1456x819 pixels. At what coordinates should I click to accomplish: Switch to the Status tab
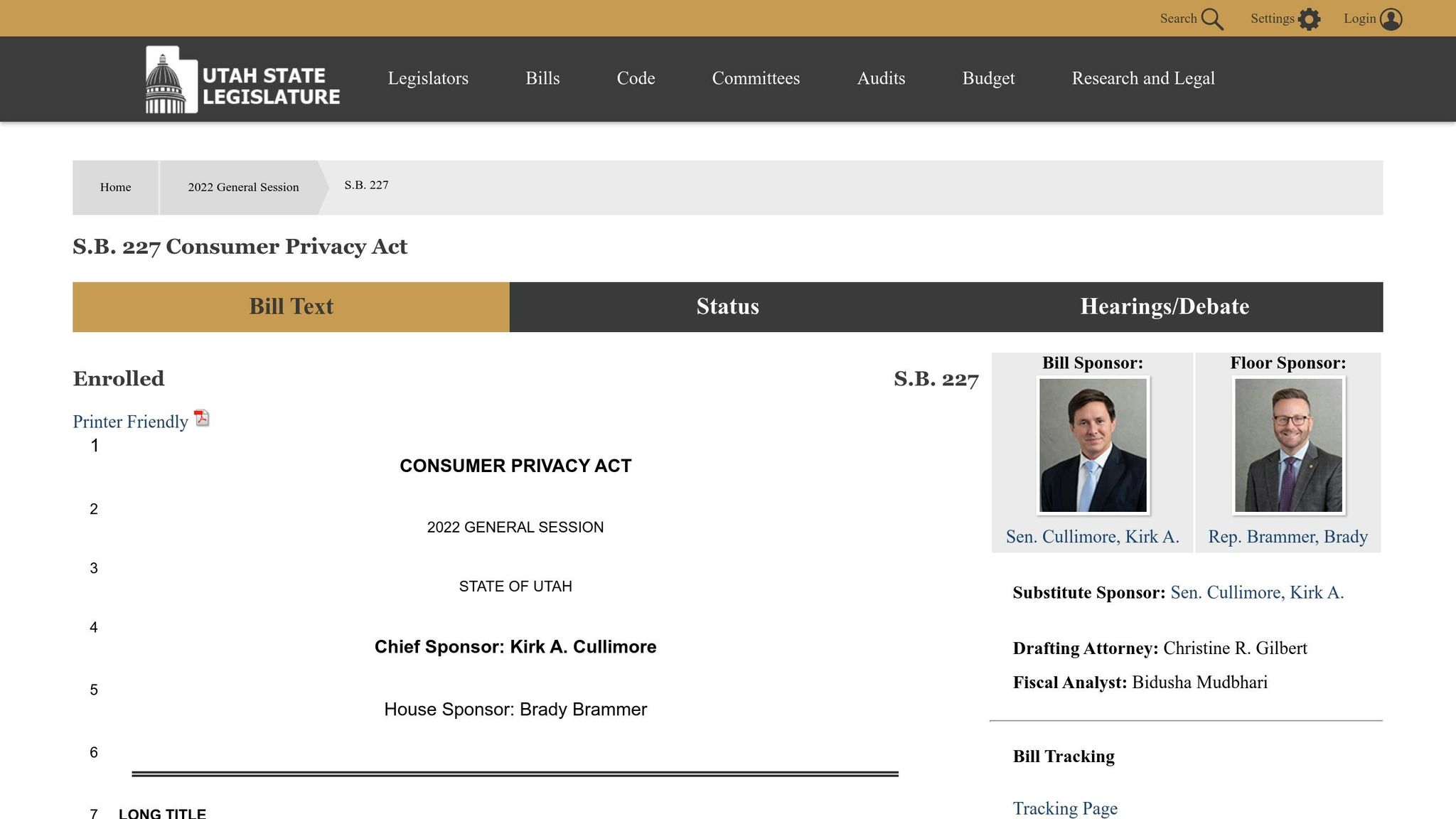727,306
